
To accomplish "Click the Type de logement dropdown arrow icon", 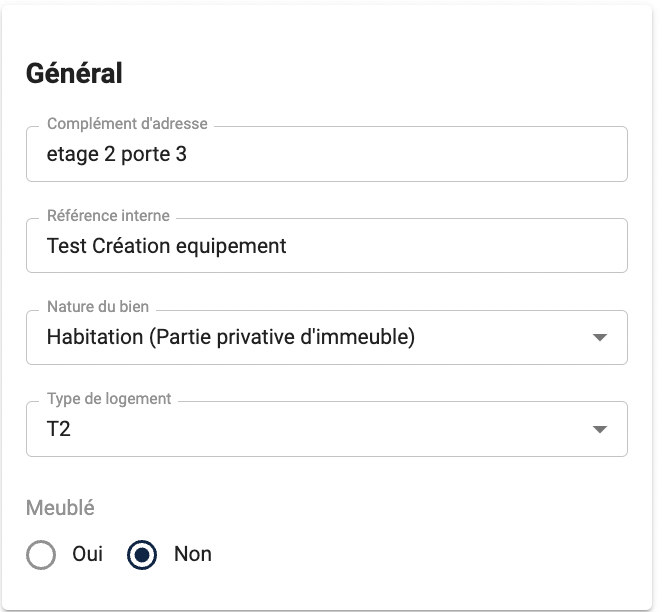I will click(600, 429).
